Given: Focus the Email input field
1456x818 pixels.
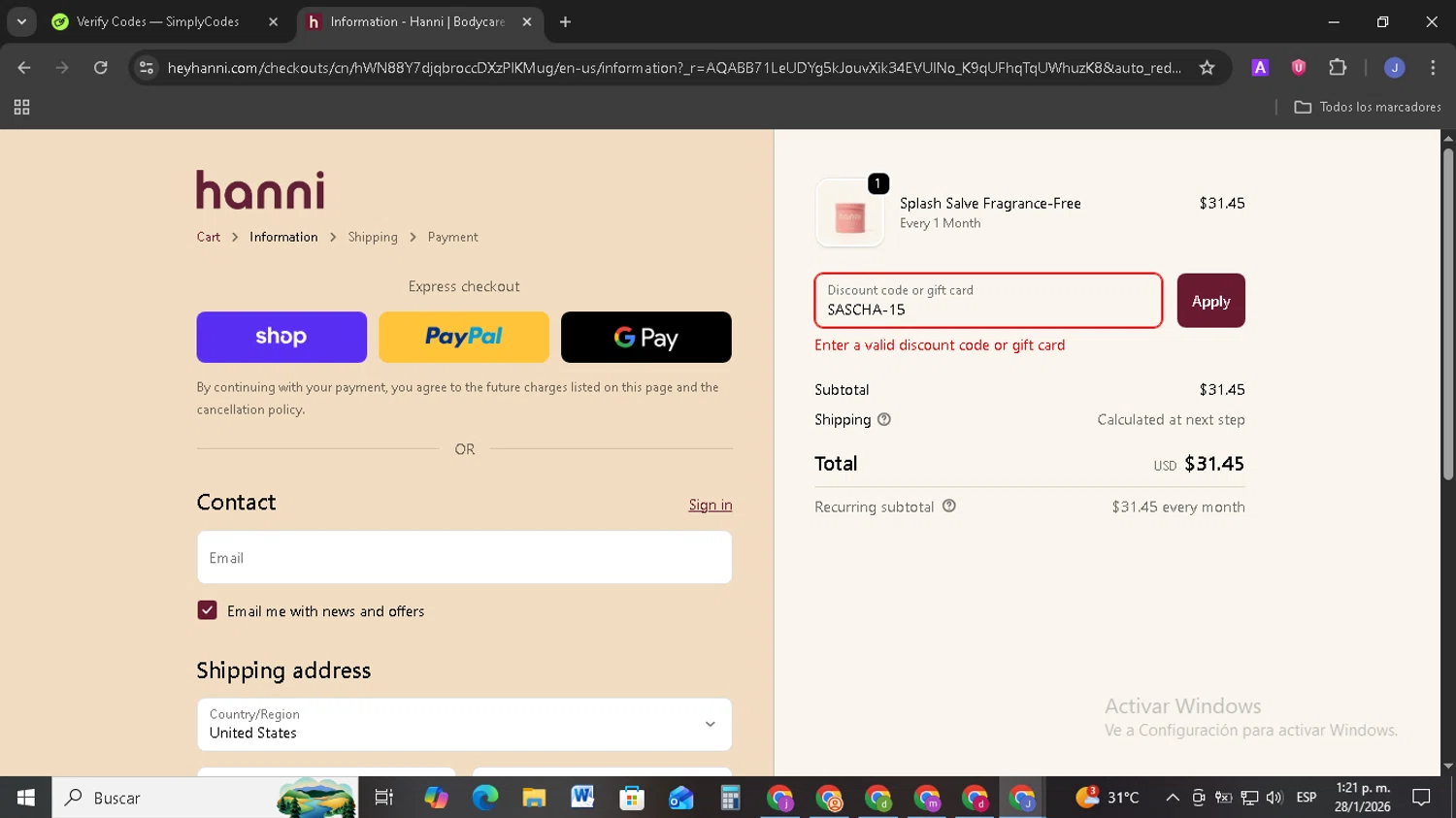Looking at the screenshot, I should pos(464,558).
